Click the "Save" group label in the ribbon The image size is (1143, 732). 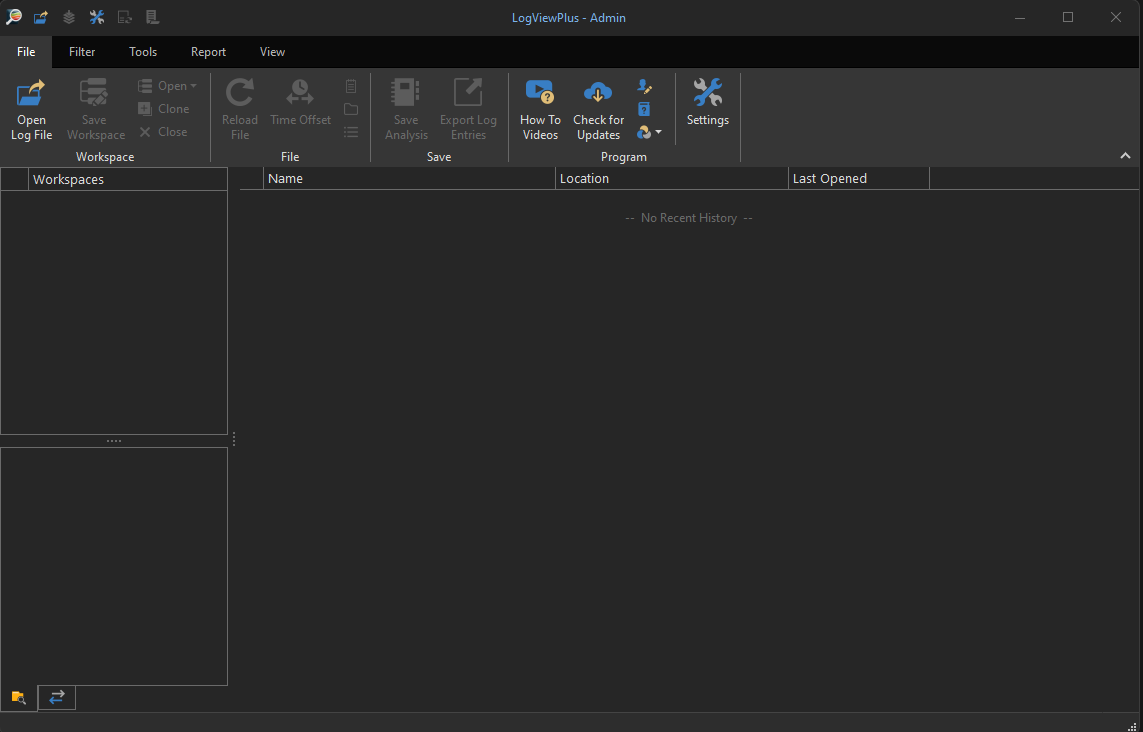pos(439,157)
